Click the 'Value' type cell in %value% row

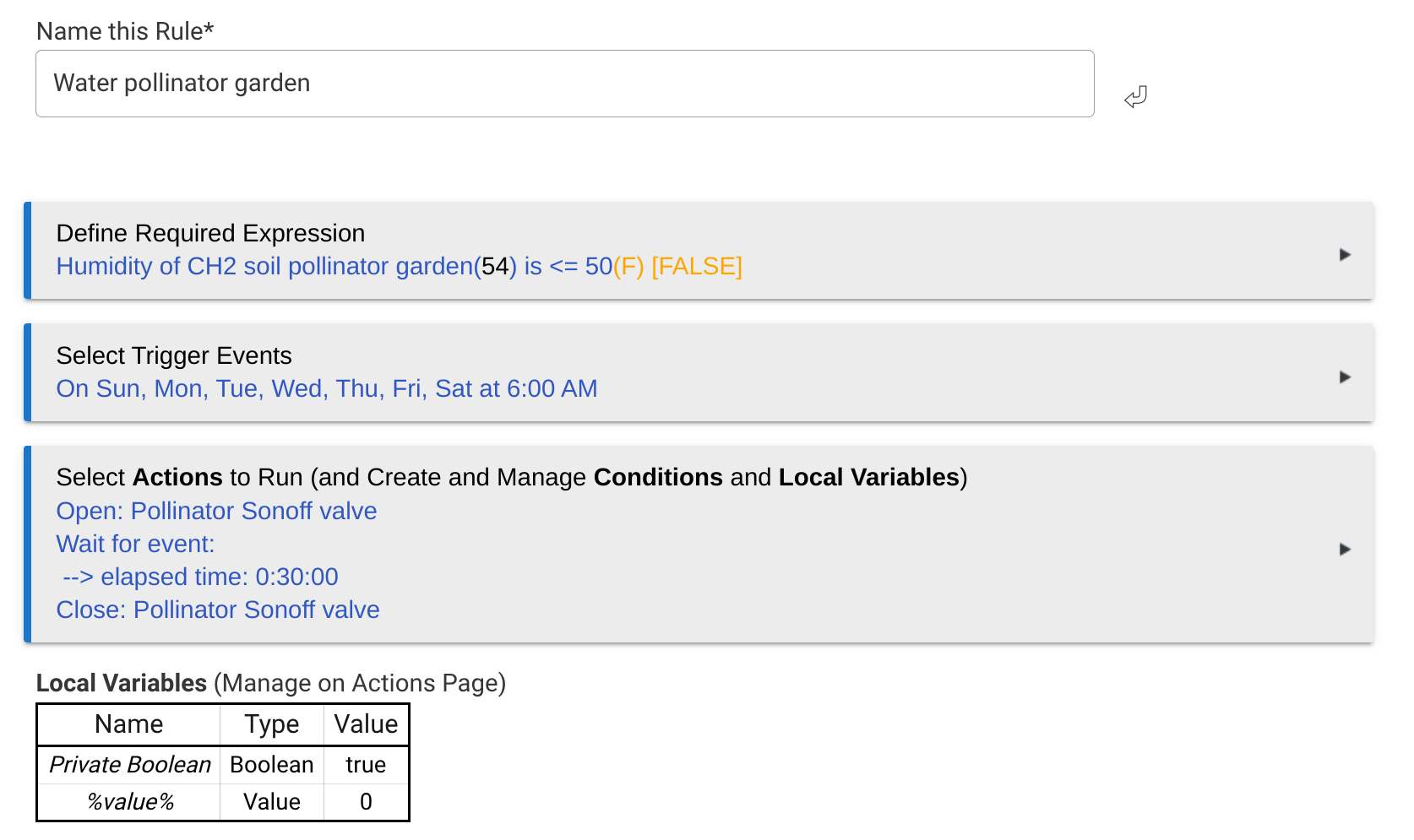(x=271, y=802)
